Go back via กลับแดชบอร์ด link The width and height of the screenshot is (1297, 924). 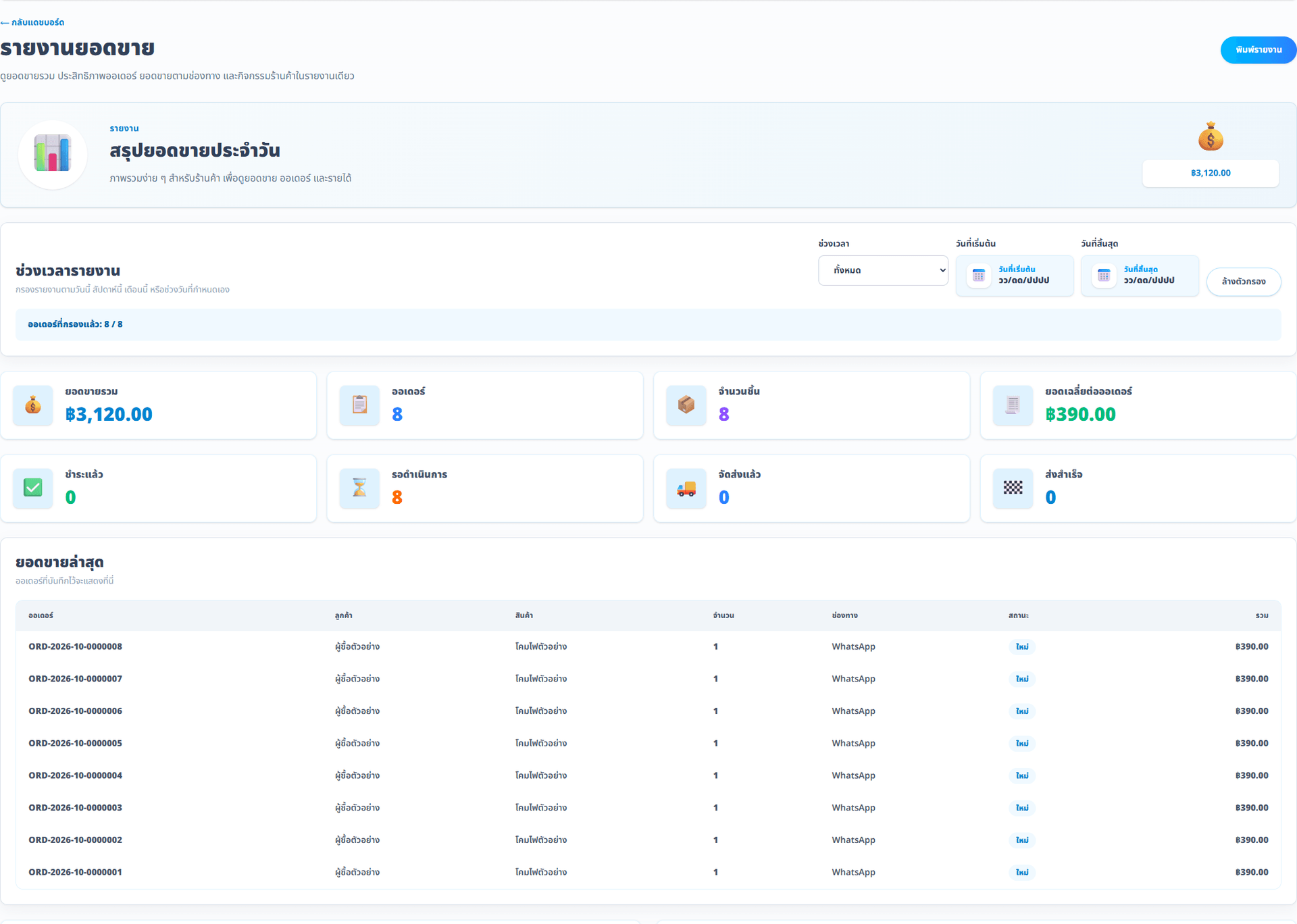tap(32, 22)
